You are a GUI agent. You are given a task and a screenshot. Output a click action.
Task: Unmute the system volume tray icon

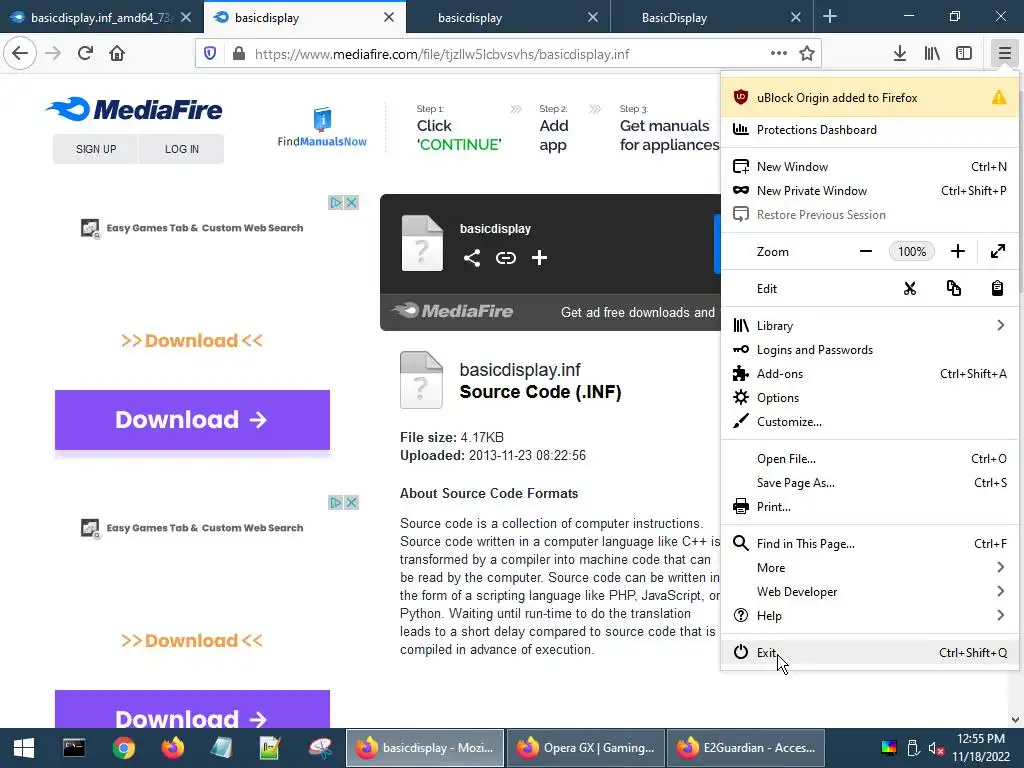pyautogui.click(x=936, y=748)
